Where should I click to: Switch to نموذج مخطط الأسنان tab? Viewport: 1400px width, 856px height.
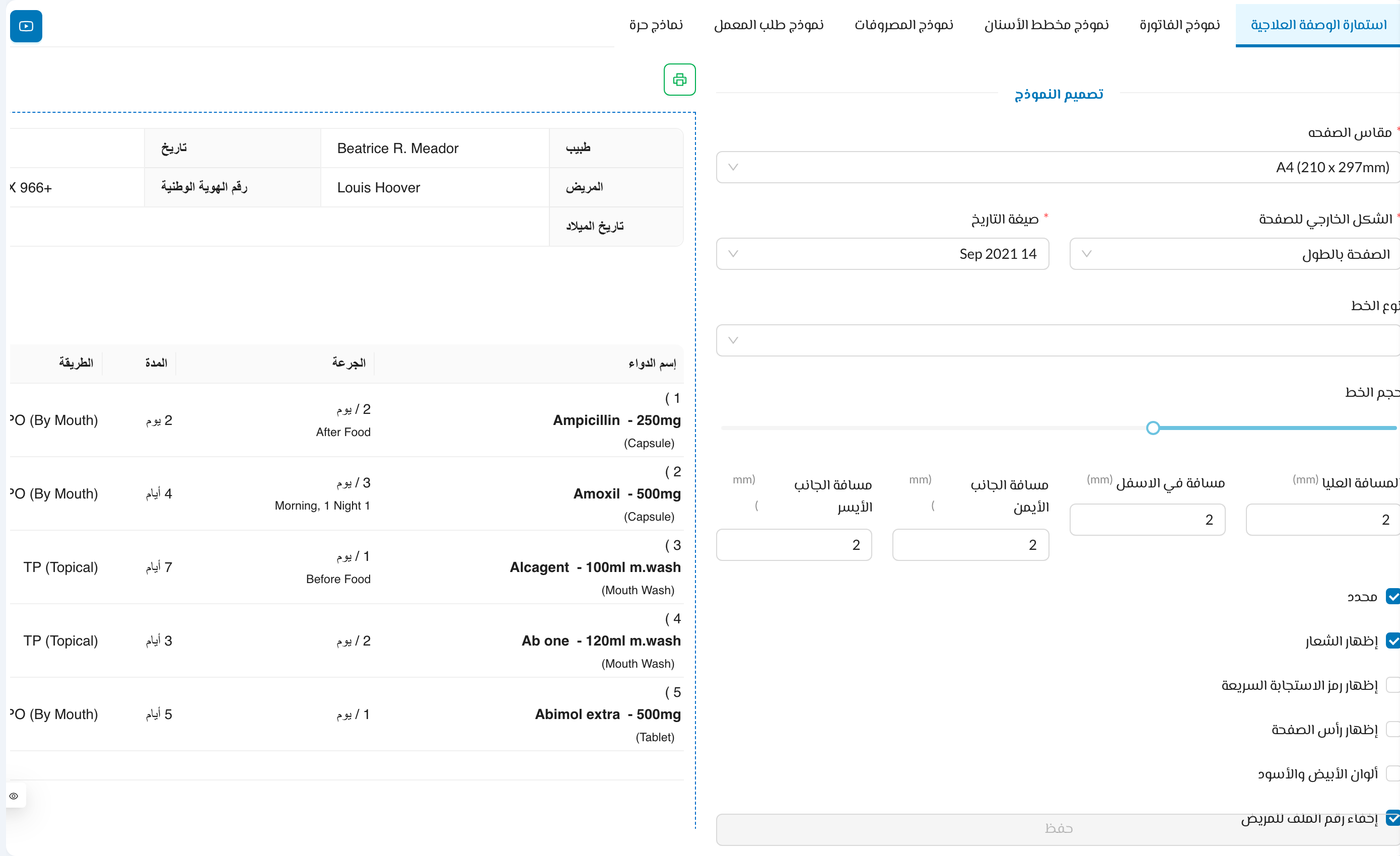(x=1046, y=25)
